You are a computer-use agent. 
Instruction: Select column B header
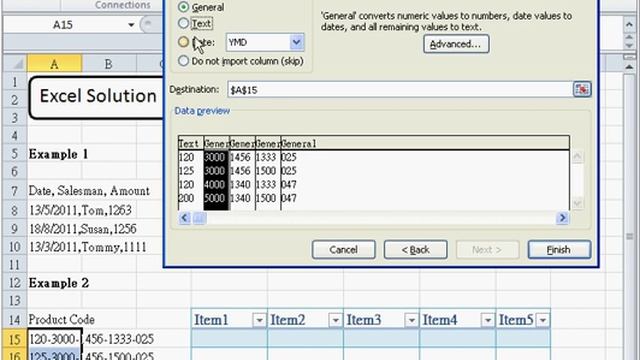point(109,64)
